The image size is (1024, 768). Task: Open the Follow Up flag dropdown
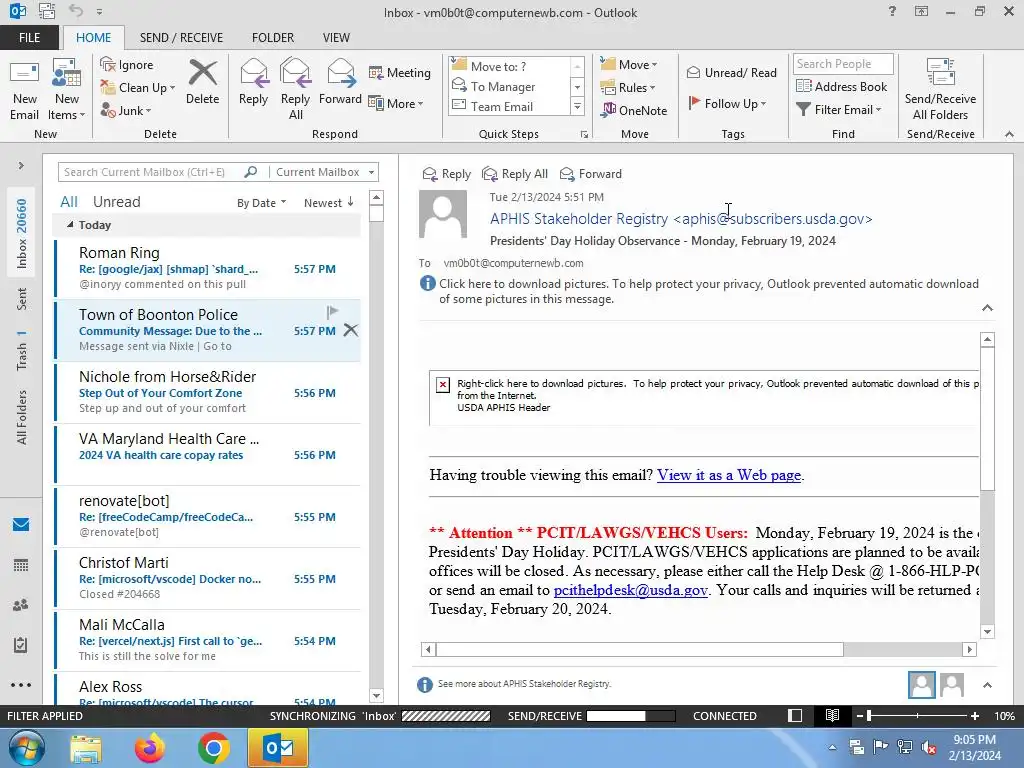(727, 103)
